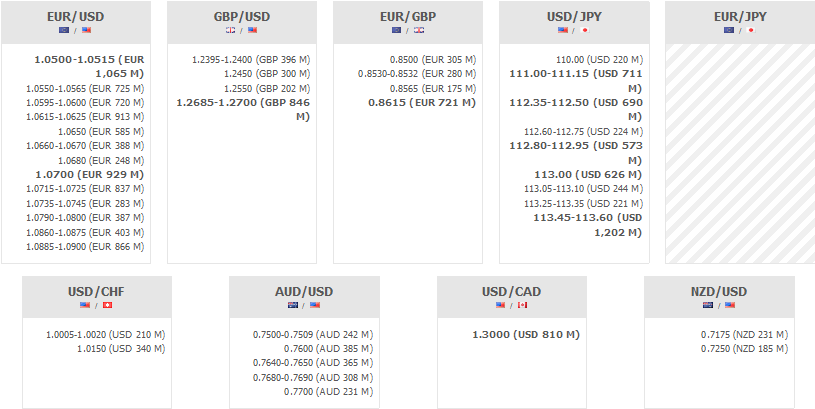Select the 1.2685-1.2700 GBP 846 M entry
This screenshot has height=409, width=815.
point(243,109)
